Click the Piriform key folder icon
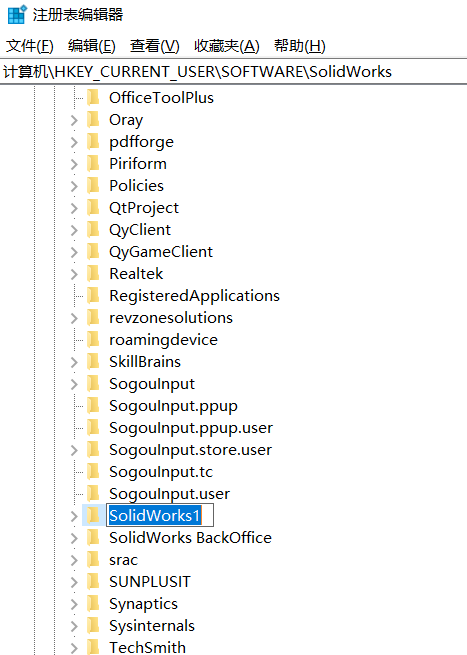467x655 pixels. click(93, 164)
